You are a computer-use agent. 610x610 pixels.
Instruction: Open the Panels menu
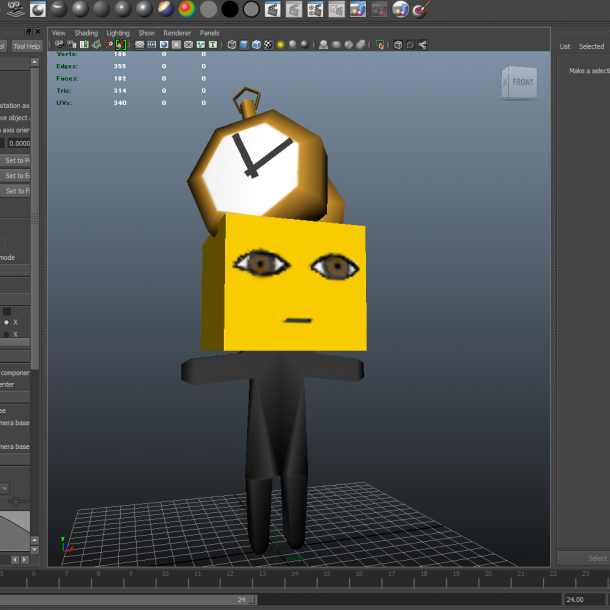pyautogui.click(x=209, y=33)
